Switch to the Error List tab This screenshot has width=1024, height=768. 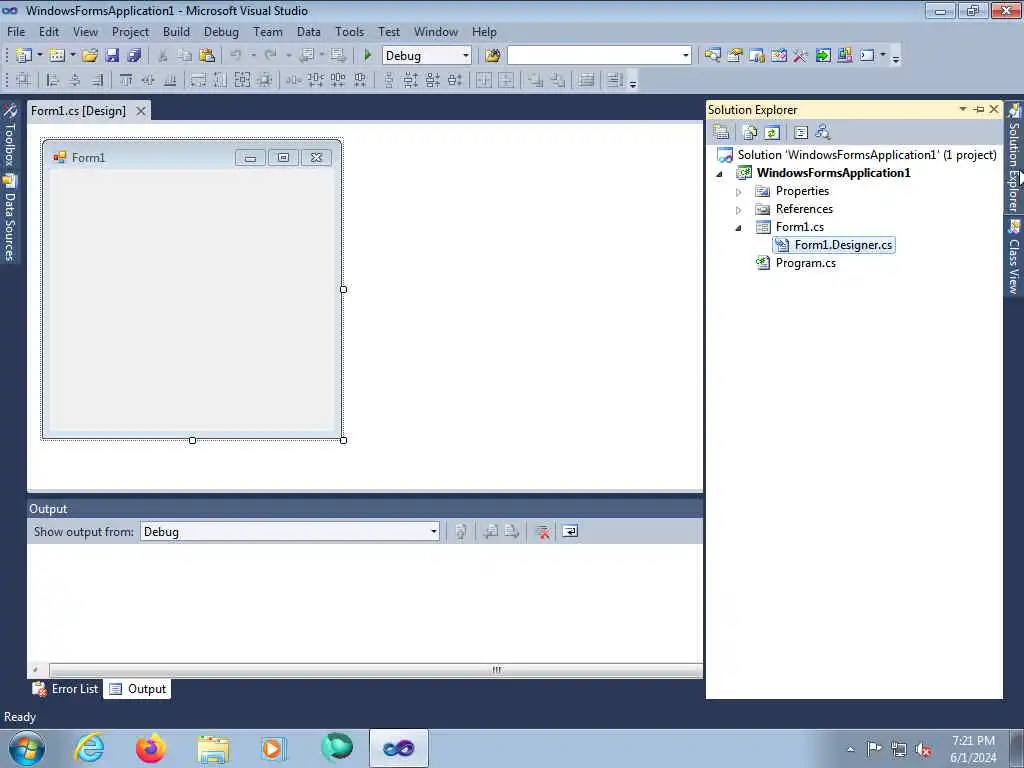point(65,689)
